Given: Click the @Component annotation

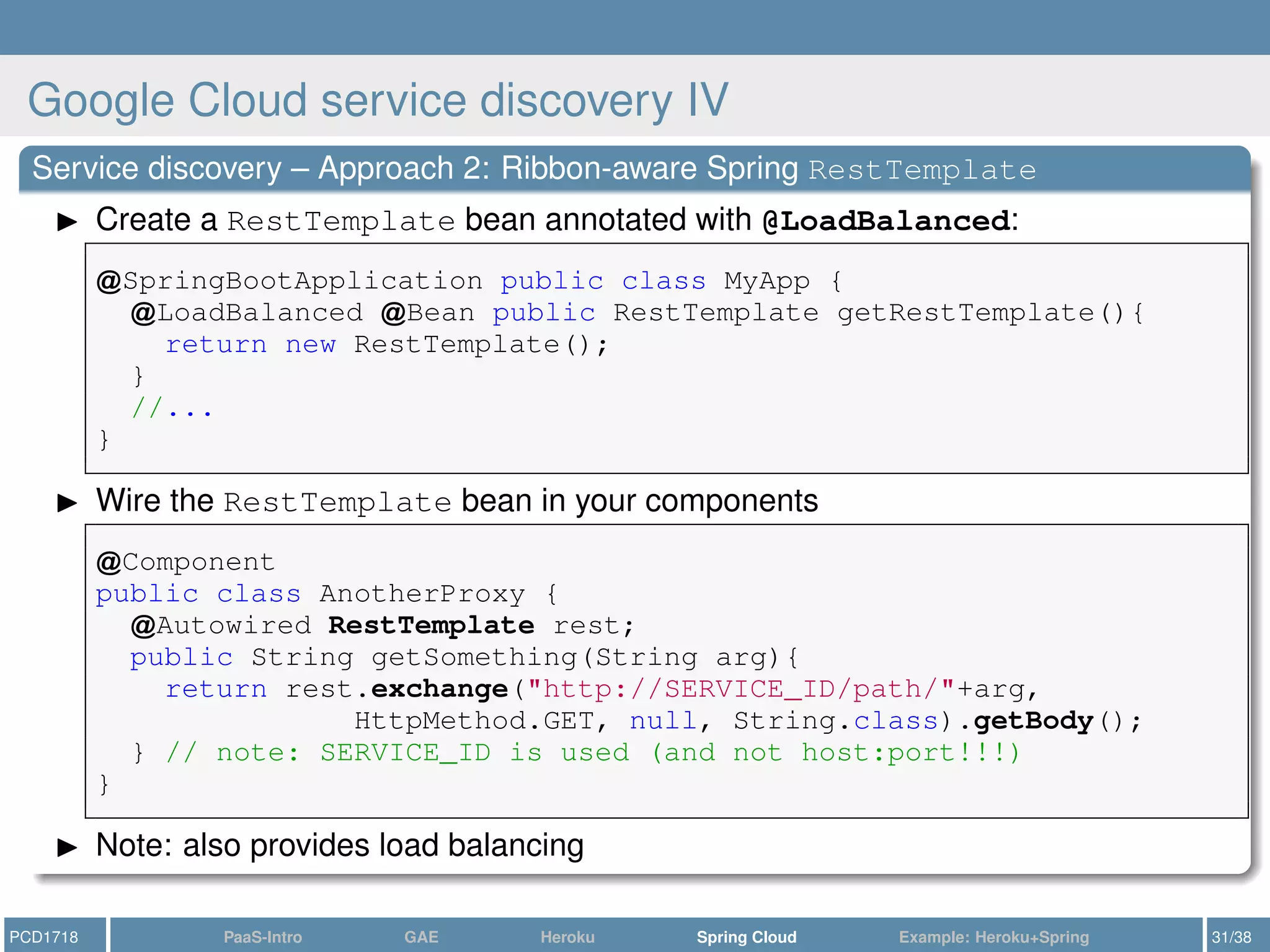Looking at the screenshot, I should pos(185,562).
